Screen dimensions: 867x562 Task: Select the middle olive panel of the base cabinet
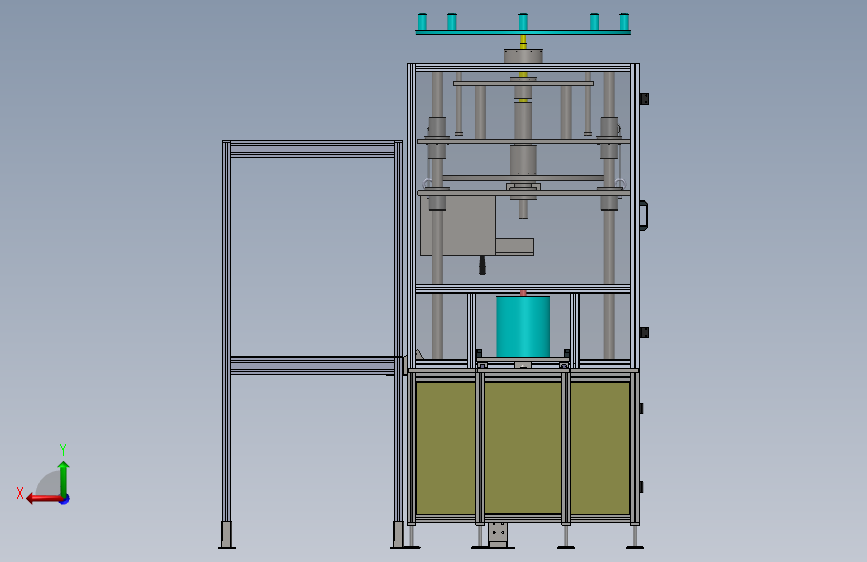click(523, 448)
